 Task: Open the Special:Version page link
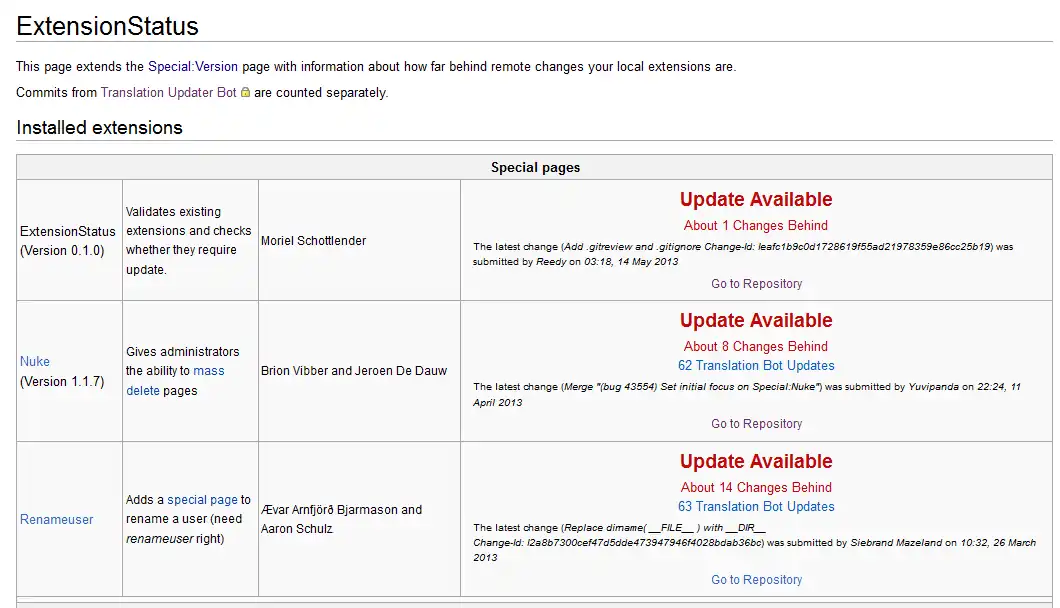(x=193, y=67)
